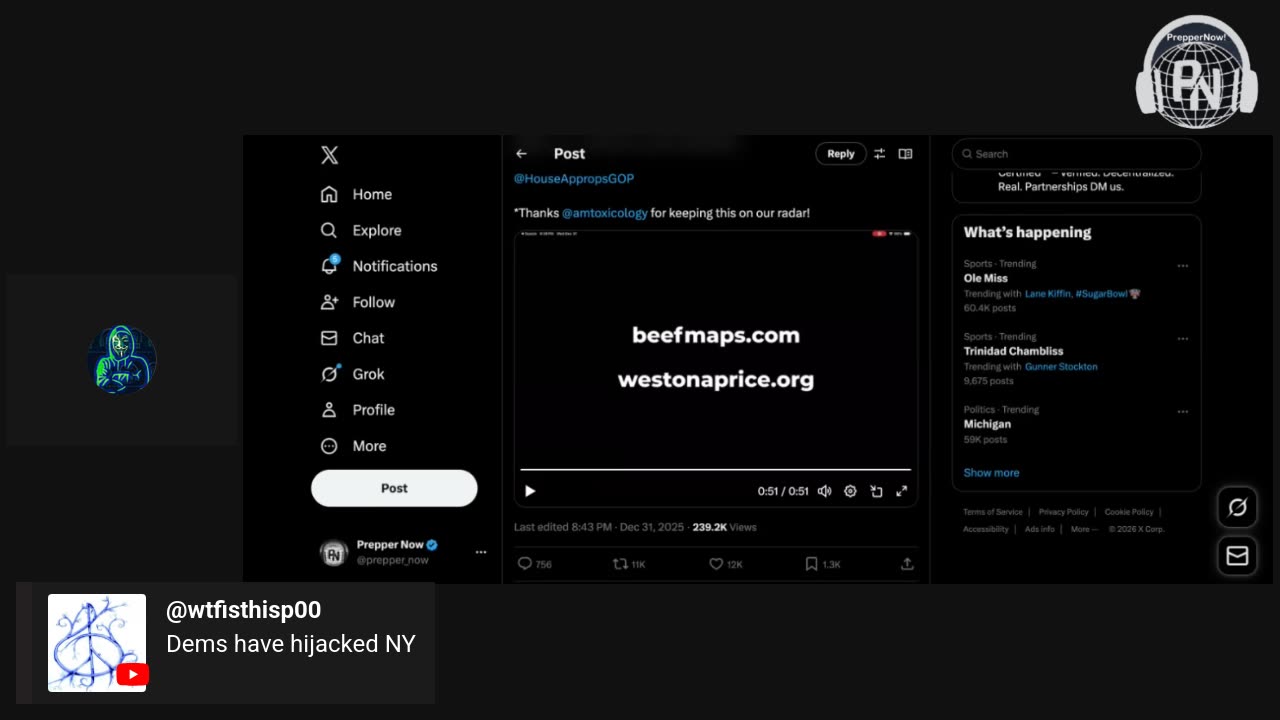Open the Cookie Policy footer link
Image resolution: width=1280 pixels, height=720 pixels.
coord(1129,512)
